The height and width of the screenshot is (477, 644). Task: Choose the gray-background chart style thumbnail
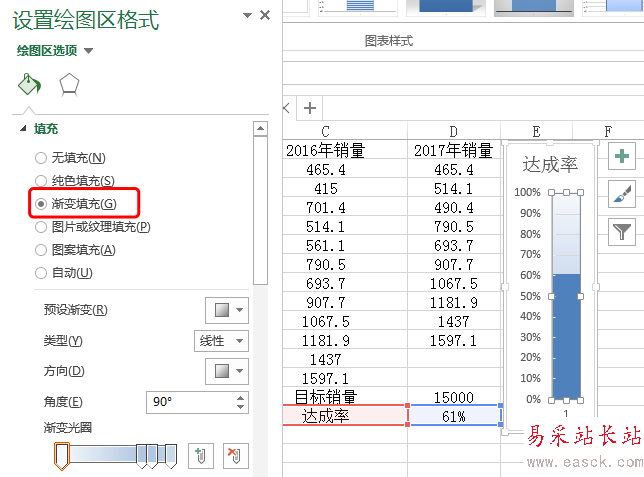pyautogui.click(x=534, y=7)
